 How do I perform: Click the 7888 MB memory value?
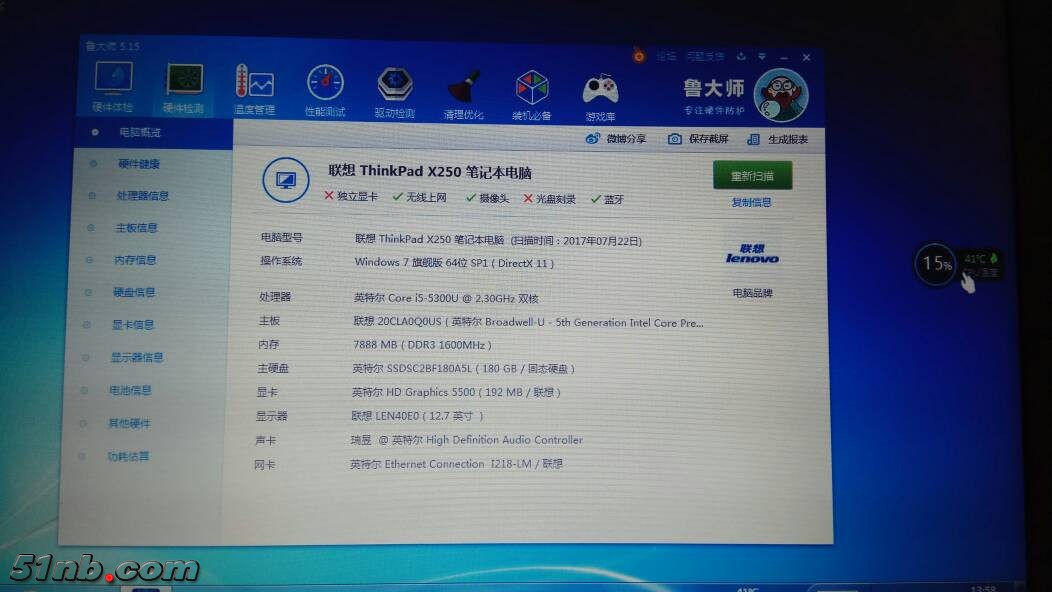pos(422,344)
